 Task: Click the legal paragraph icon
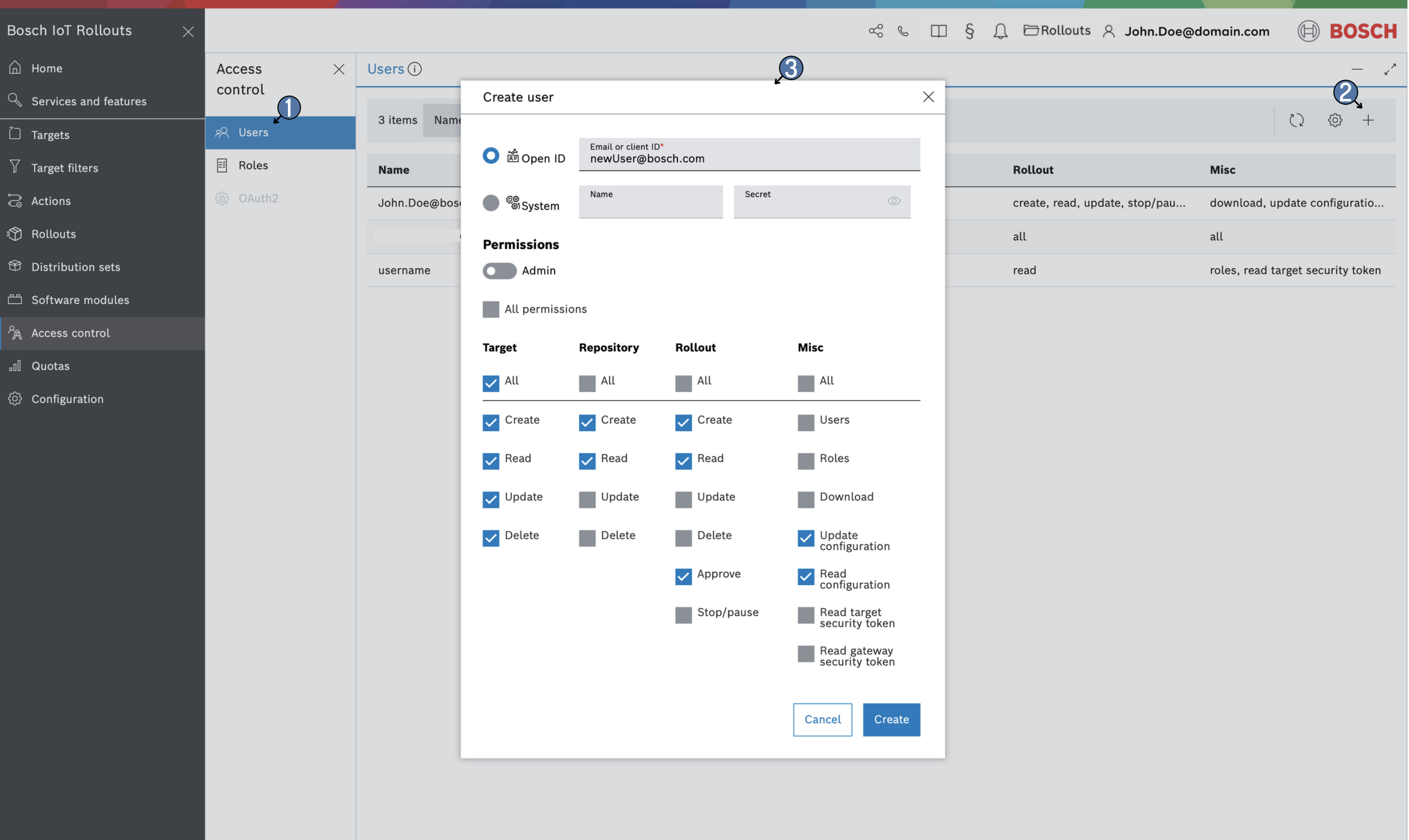coord(969,31)
